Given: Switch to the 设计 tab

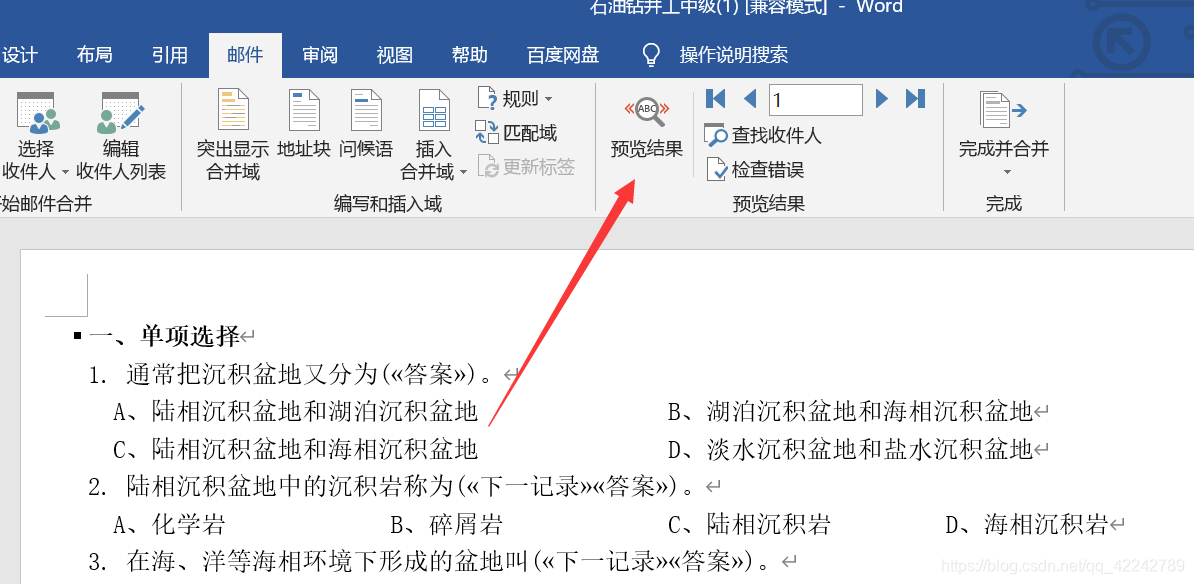Looking at the screenshot, I should pyautogui.click(x=19, y=55).
